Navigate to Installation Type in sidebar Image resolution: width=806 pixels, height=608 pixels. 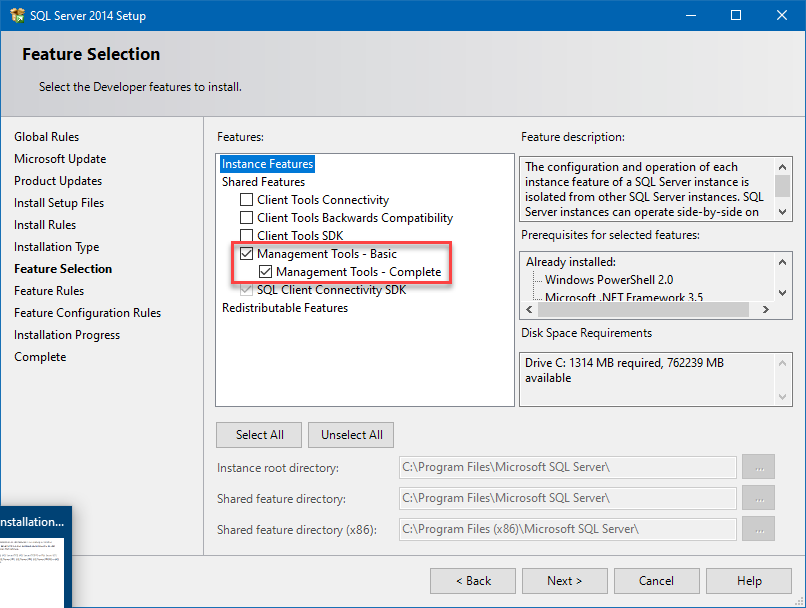point(56,246)
